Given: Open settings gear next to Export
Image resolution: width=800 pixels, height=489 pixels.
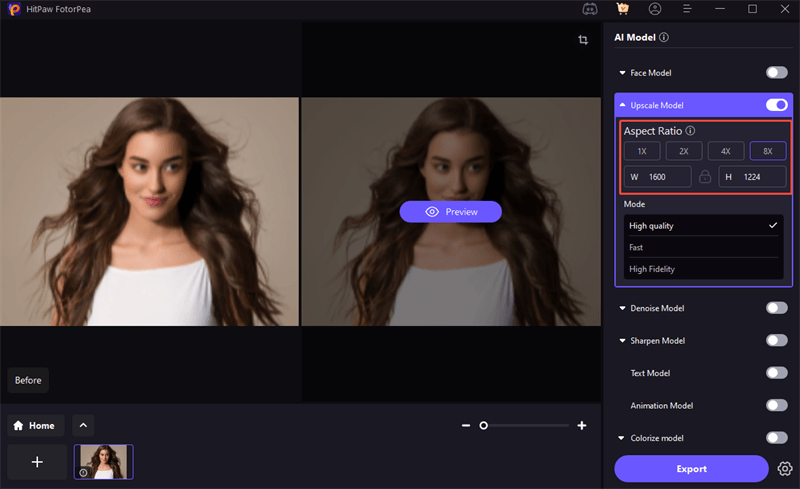Looking at the screenshot, I should click(785, 468).
